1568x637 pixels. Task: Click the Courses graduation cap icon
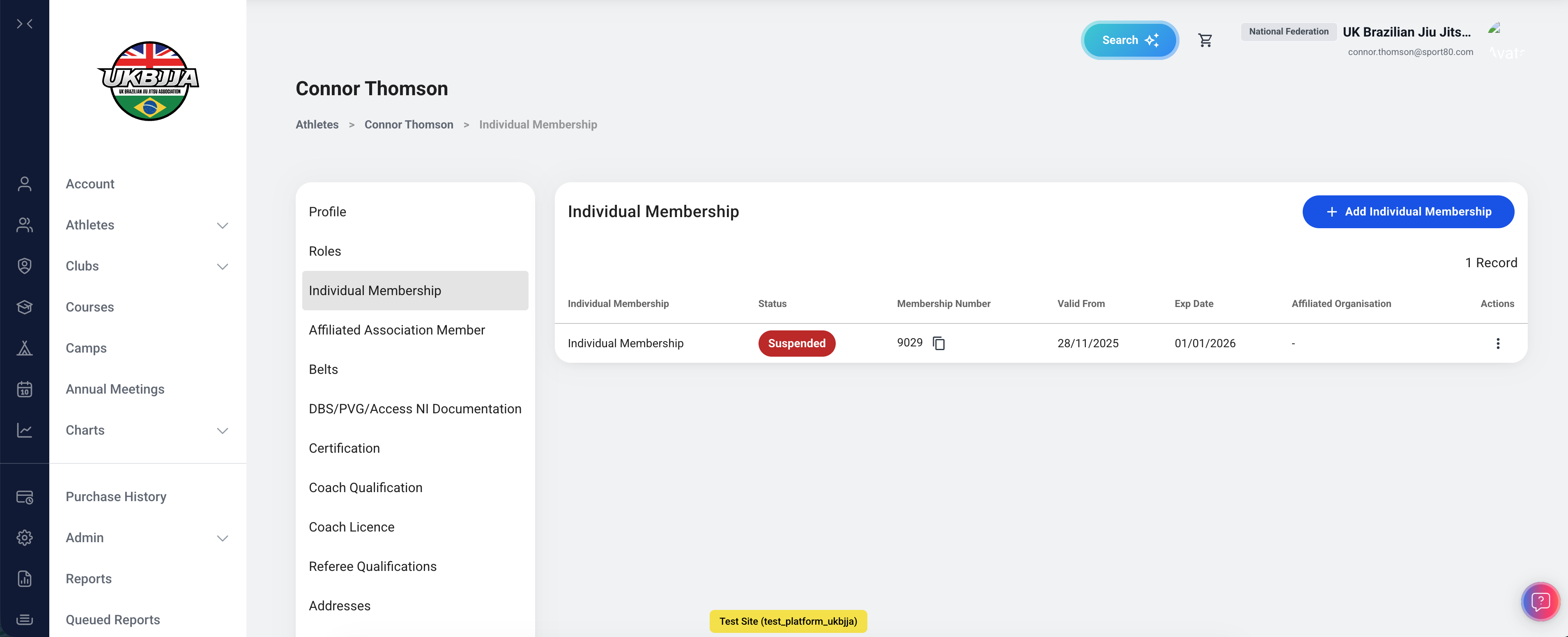click(24, 307)
